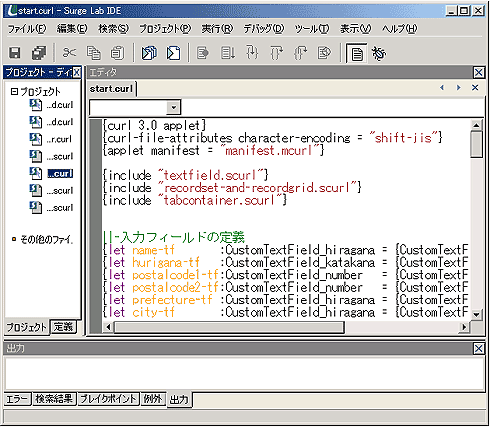Click the Copy toolbar icon
The image size is (490, 427).
tap(94, 53)
